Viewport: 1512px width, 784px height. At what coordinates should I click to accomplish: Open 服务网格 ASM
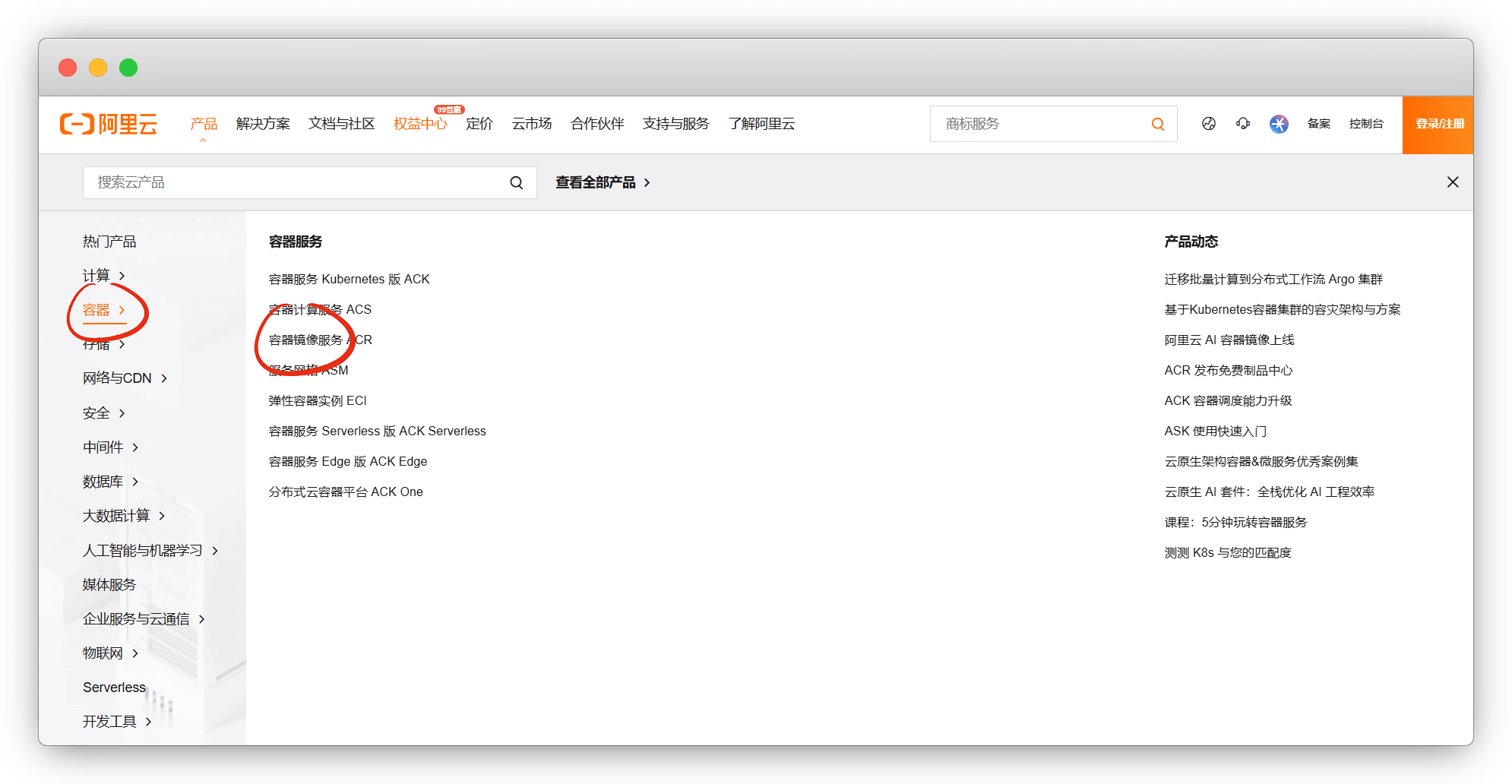click(308, 371)
